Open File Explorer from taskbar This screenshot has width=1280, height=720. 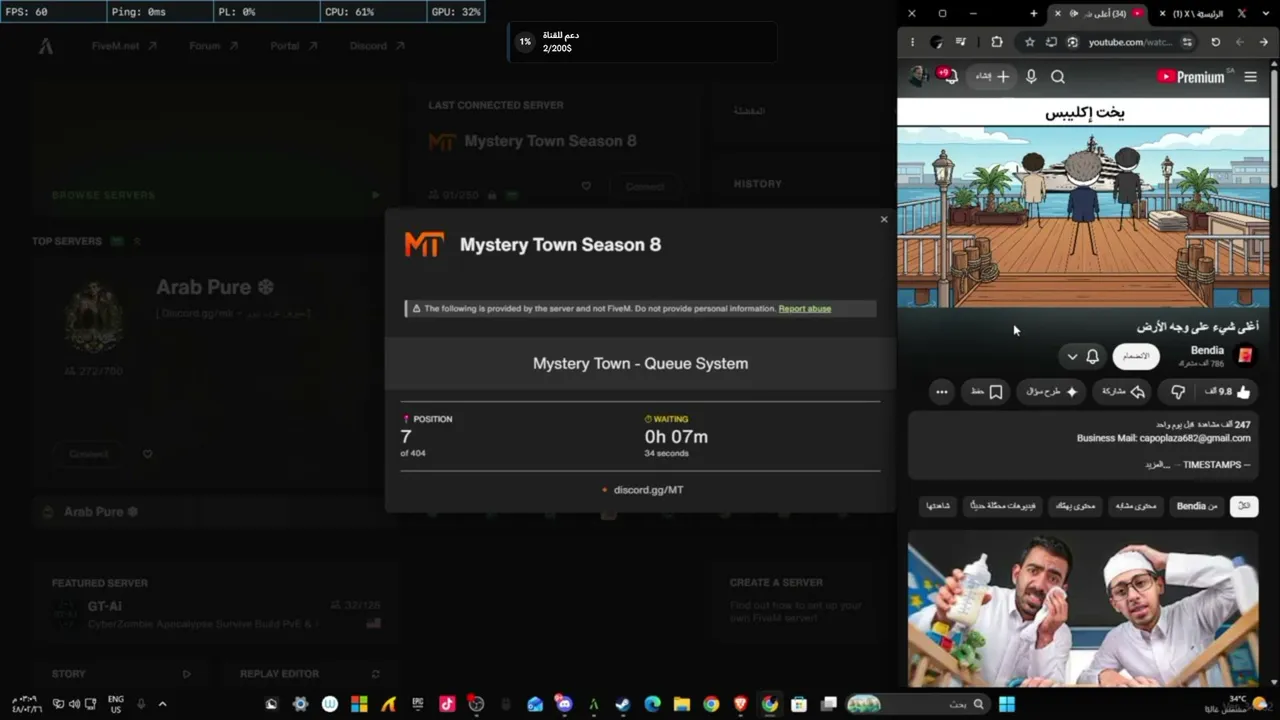tap(682, 704)
